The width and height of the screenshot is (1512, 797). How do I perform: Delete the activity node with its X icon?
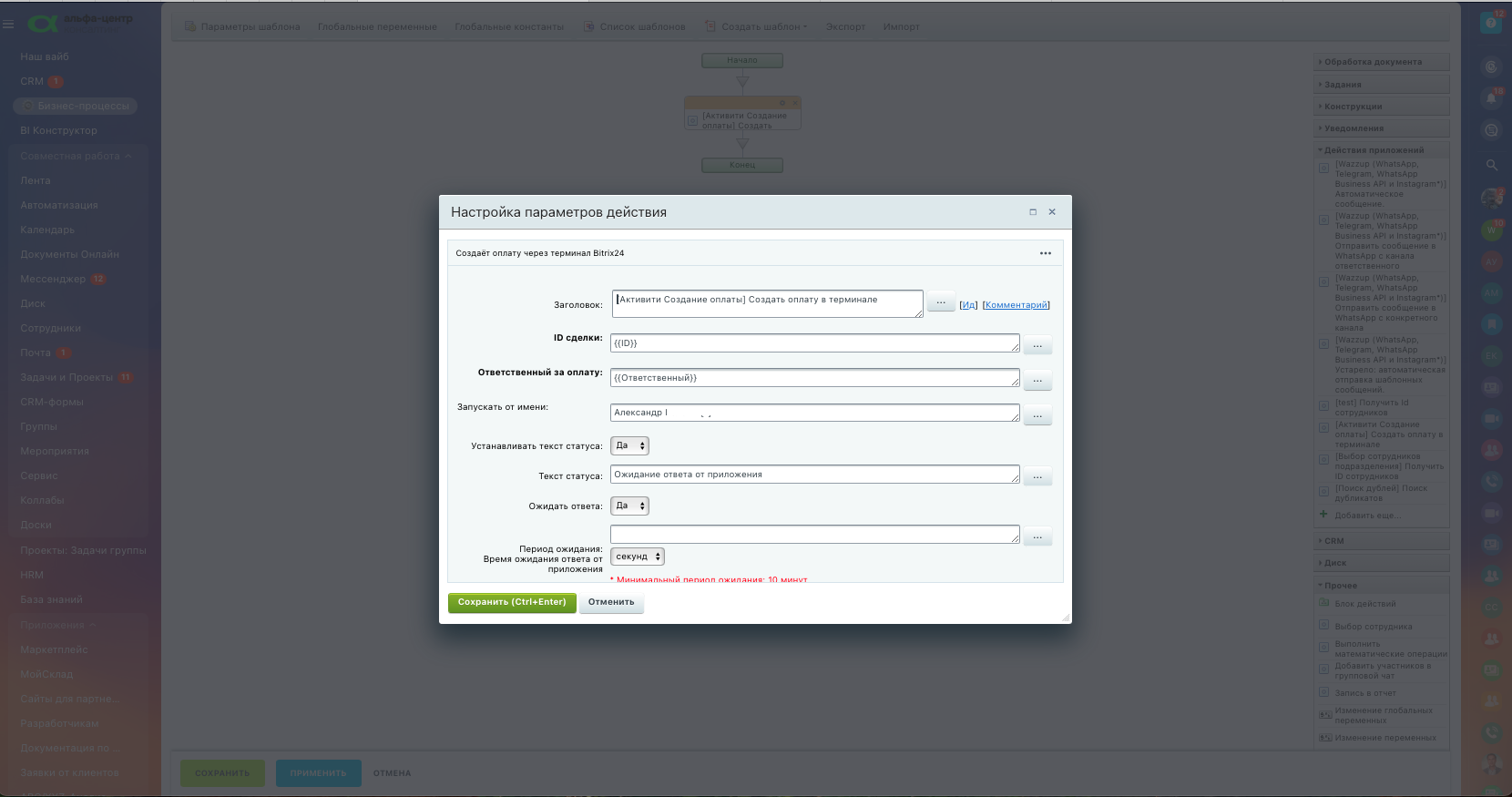point(794,102)
